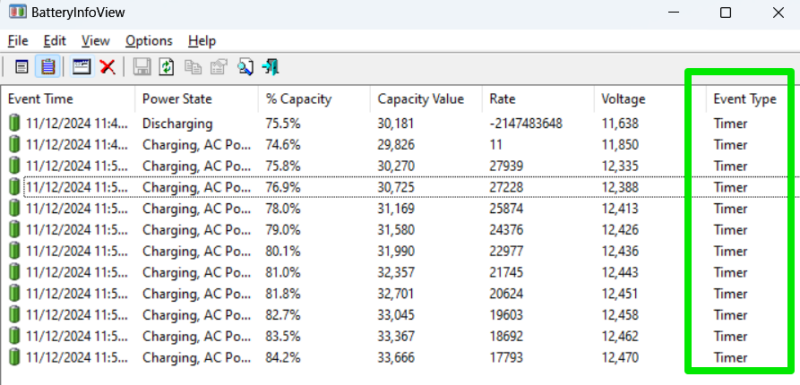800x385 pixels.
Task: Click Timer event type in 75.5% row
Action: (730, 123)
